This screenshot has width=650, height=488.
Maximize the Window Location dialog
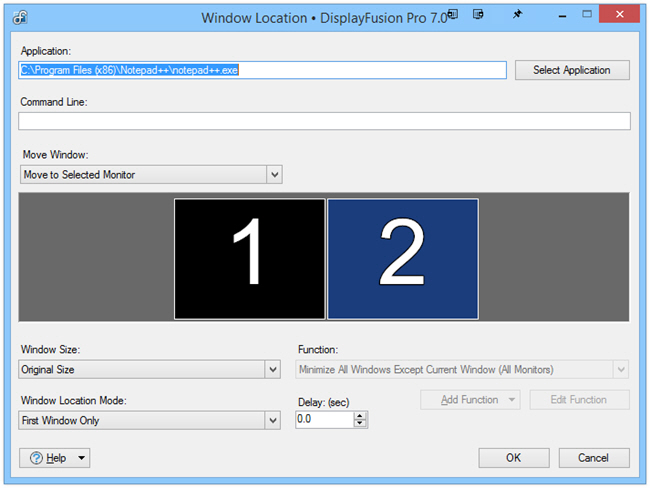587,15
